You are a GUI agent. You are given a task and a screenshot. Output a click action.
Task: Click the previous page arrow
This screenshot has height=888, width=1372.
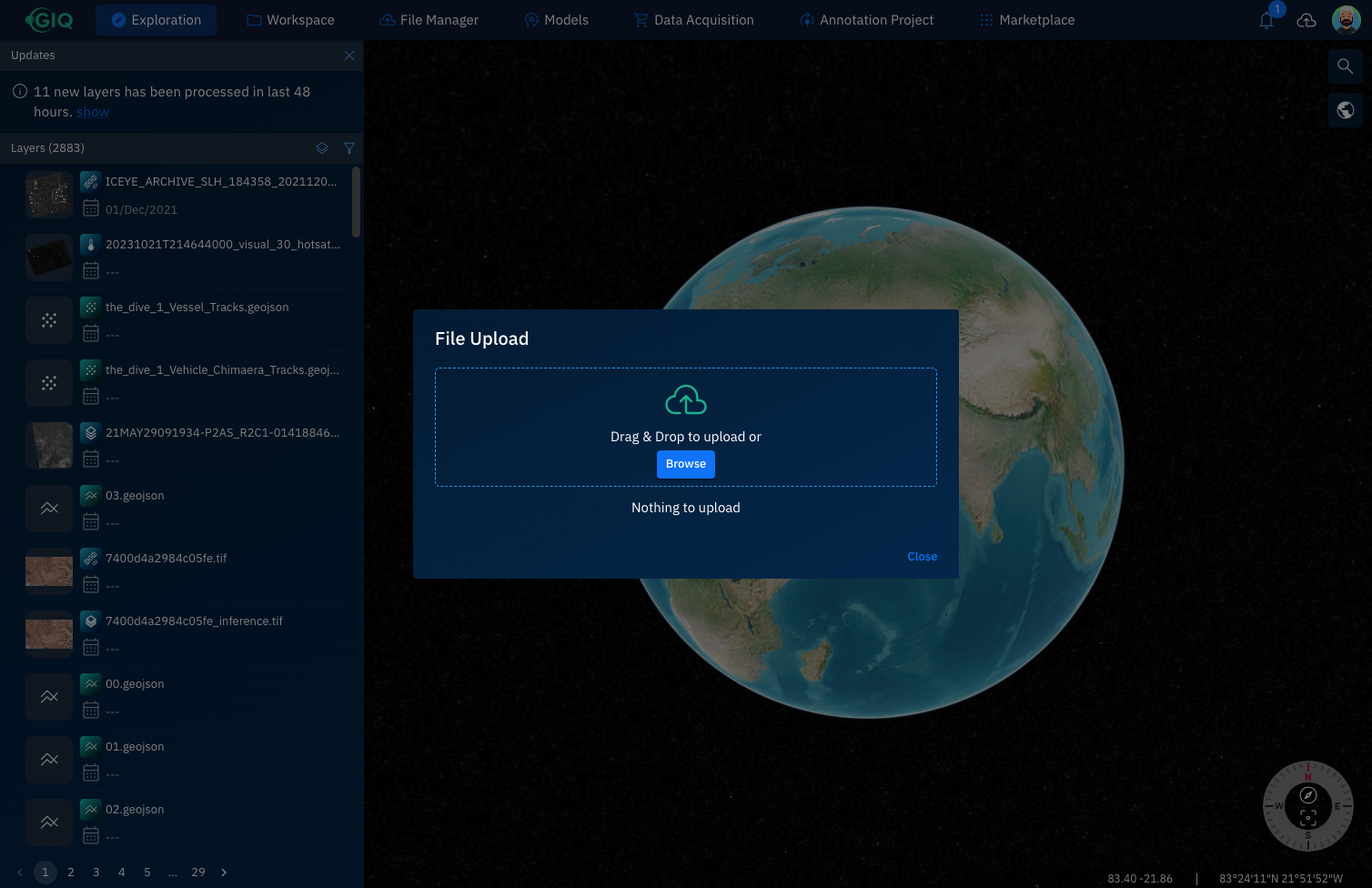[x=20, y=872]
